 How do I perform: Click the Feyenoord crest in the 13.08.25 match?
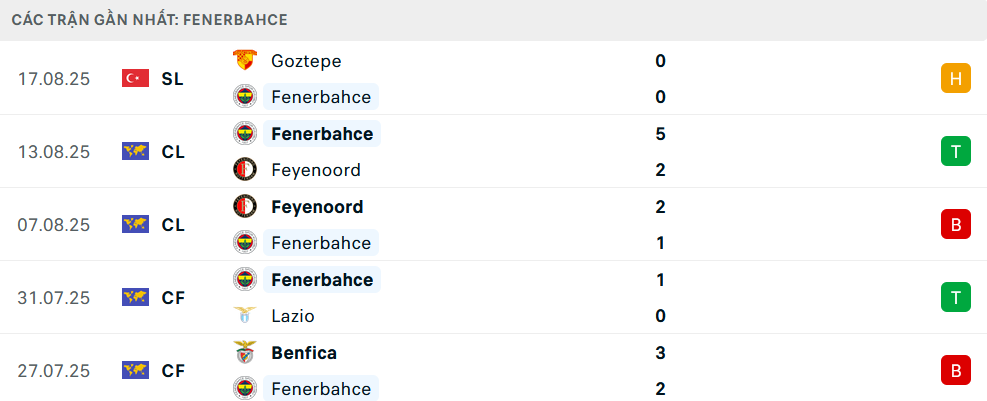pos(244,170)
